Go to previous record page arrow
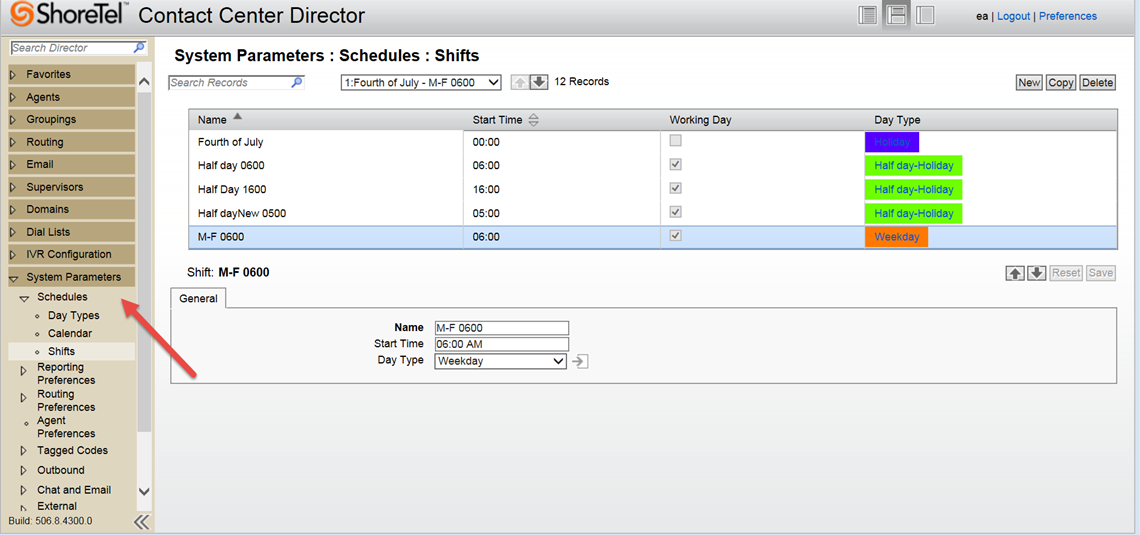1140x535 pixels. 520,82
